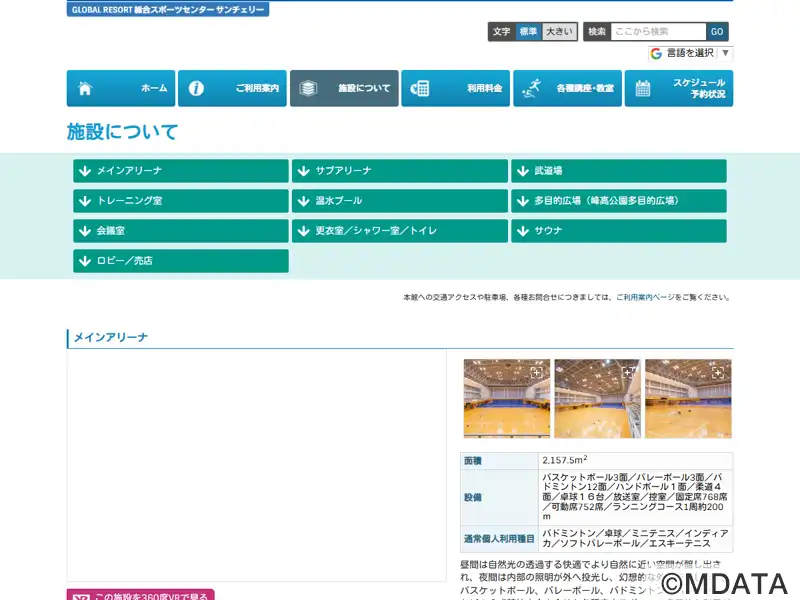This screenshot has width=800, height=600.
Task: Follow the ご利用案内ページ link
Action: (645, 297)
